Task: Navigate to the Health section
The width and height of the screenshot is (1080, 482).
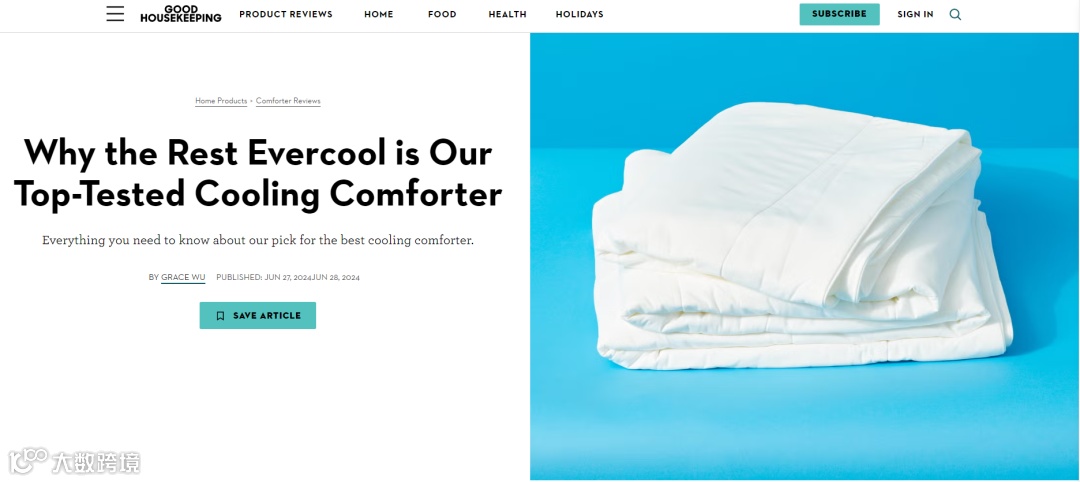Action: coord(508,14)
